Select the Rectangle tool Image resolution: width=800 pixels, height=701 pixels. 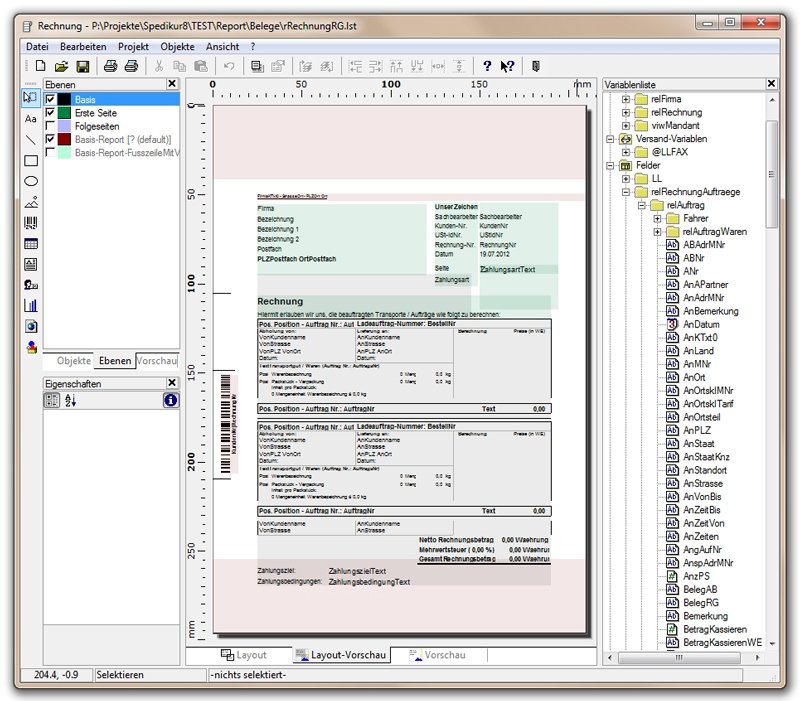31,160
